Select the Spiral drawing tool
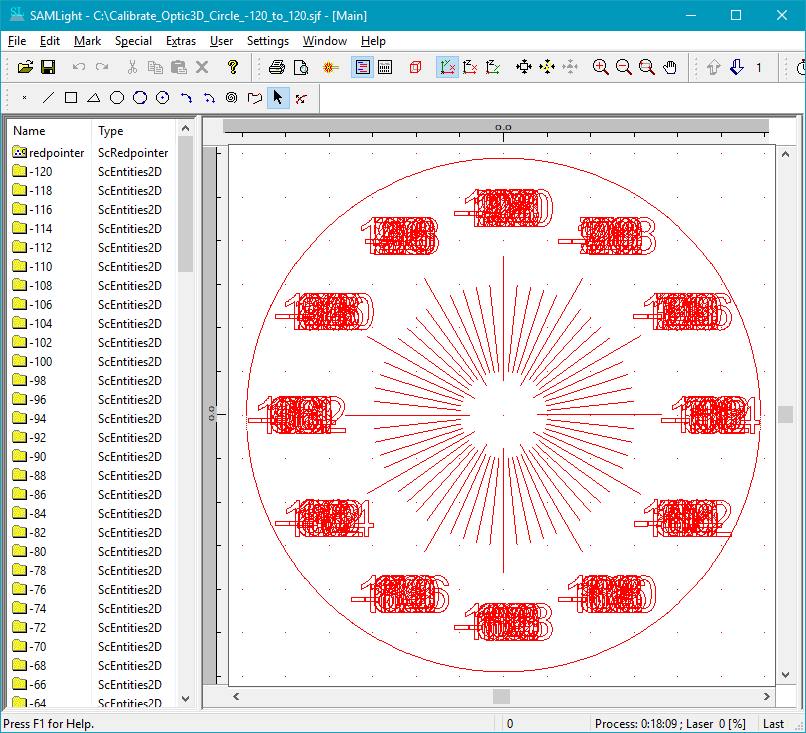This screenshot has height=733, width=806. [x=231, y=98]
